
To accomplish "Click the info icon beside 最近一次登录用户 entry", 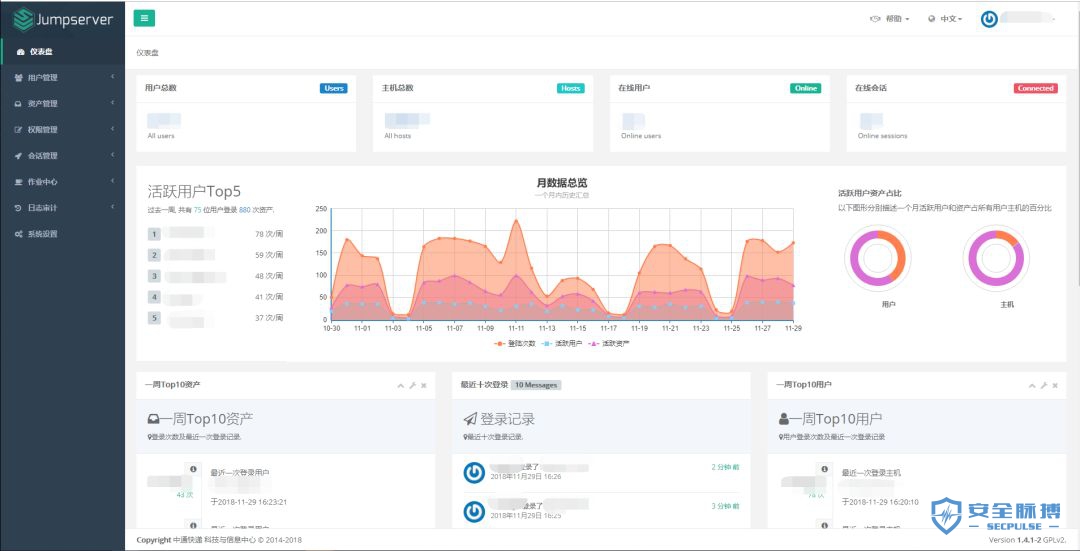I will click(193, 469).
